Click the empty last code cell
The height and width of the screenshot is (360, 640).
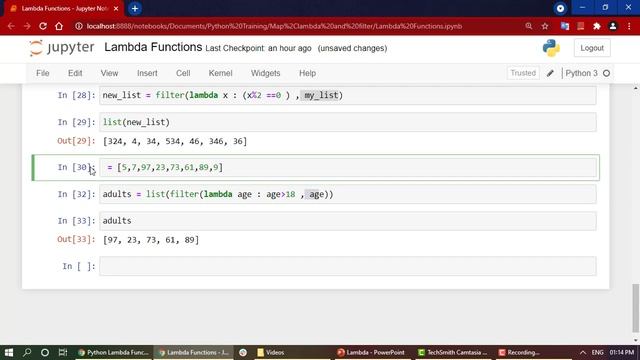(347, 266)
